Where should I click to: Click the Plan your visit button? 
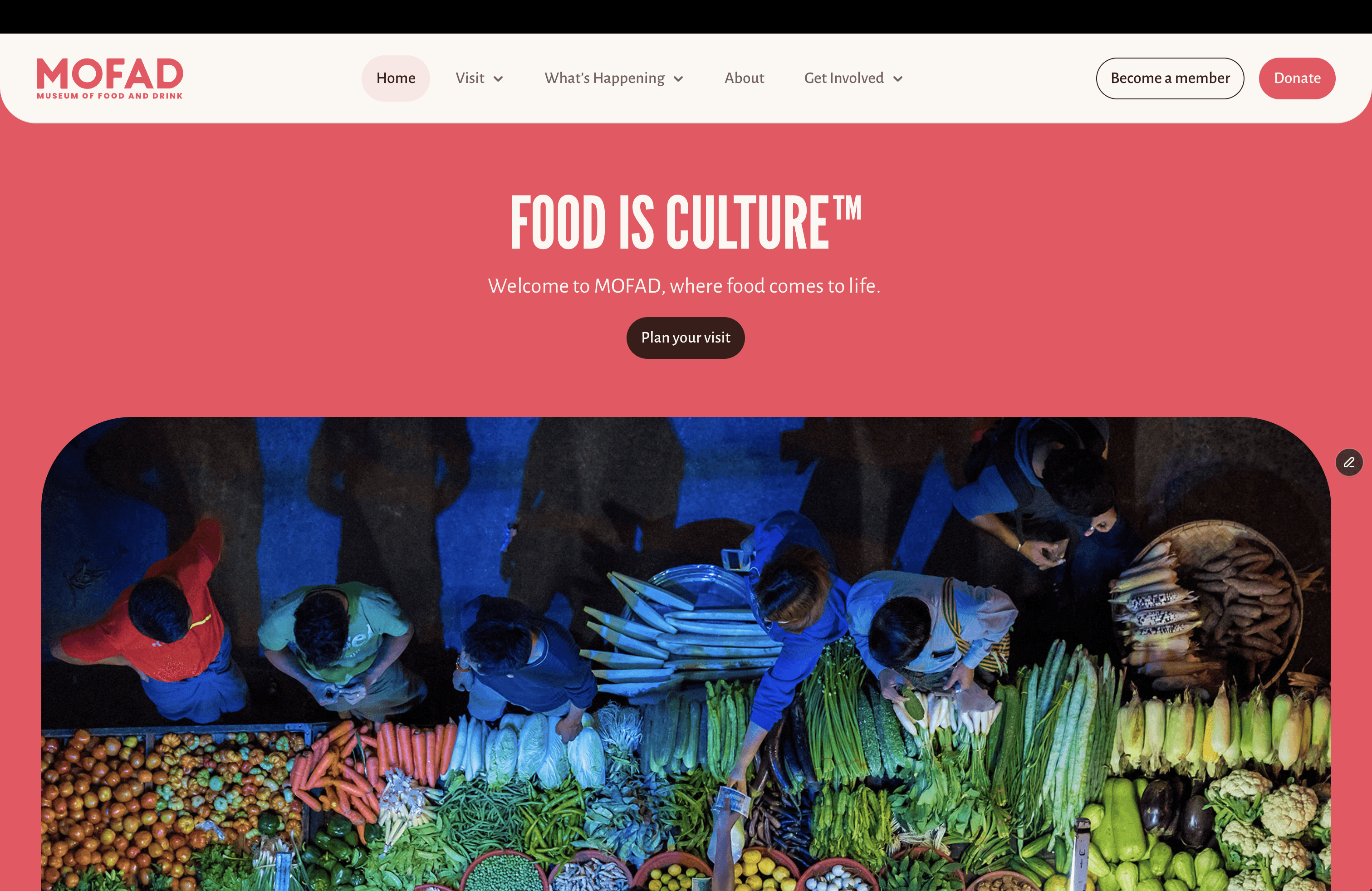point(686,338)
